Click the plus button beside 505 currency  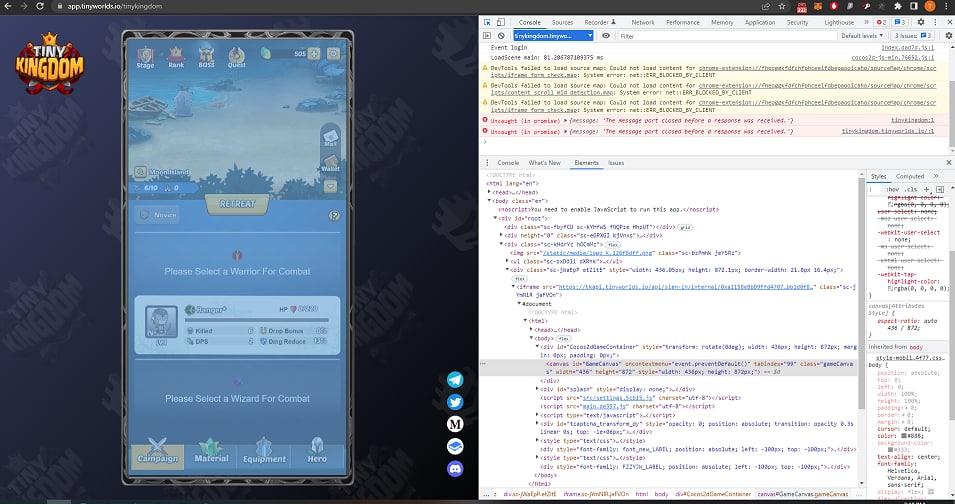314,54
